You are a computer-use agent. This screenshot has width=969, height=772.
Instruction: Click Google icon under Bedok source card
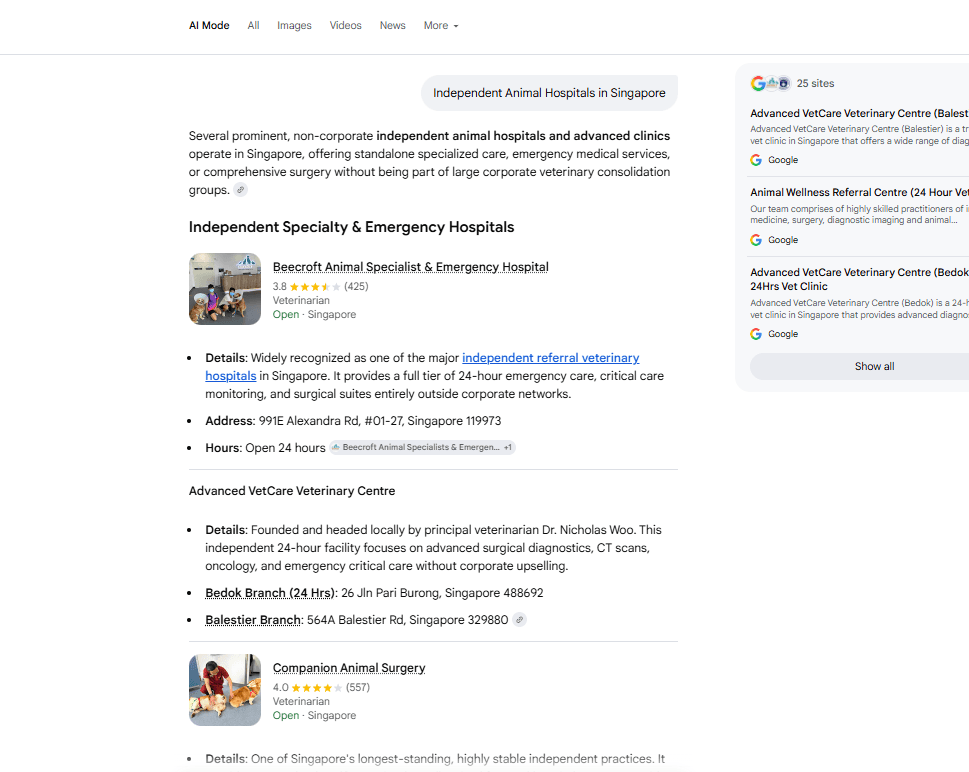(x=756, y=334)
